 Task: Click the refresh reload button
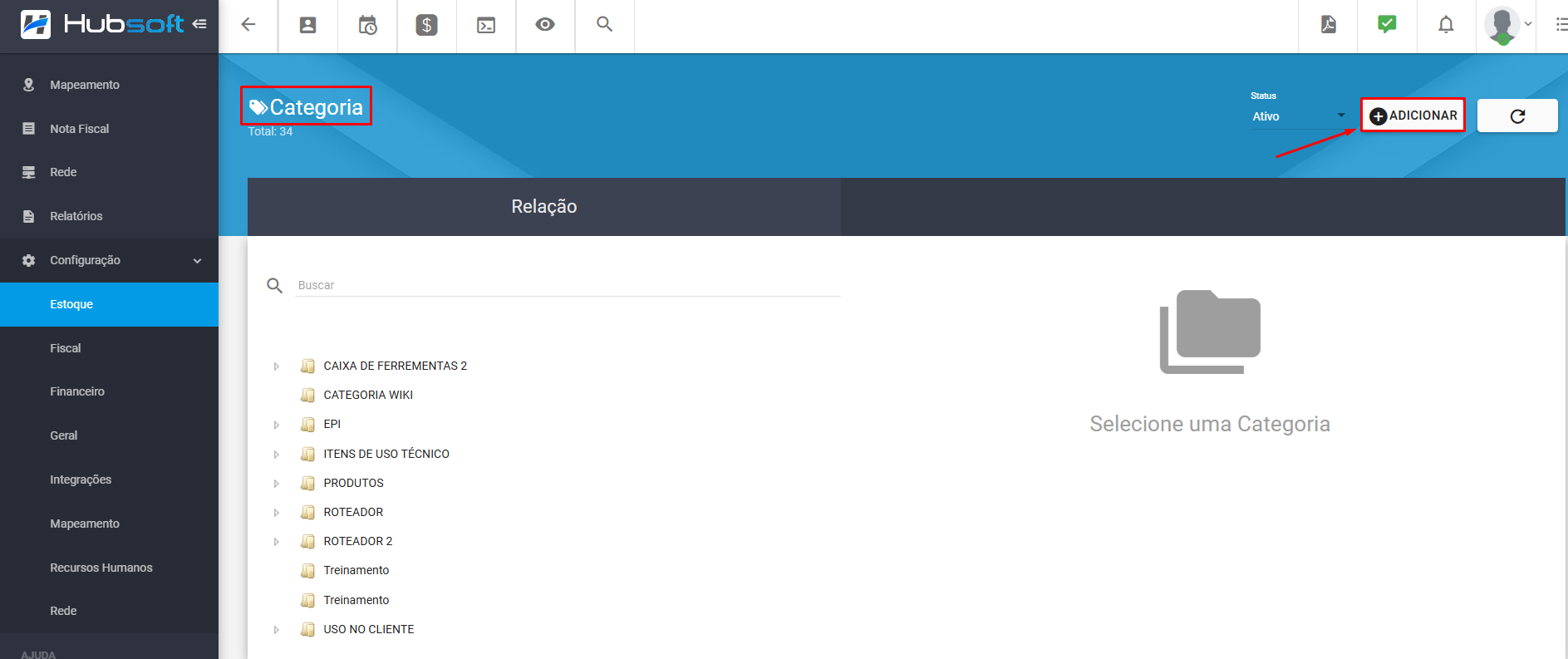click(1517, 116)
